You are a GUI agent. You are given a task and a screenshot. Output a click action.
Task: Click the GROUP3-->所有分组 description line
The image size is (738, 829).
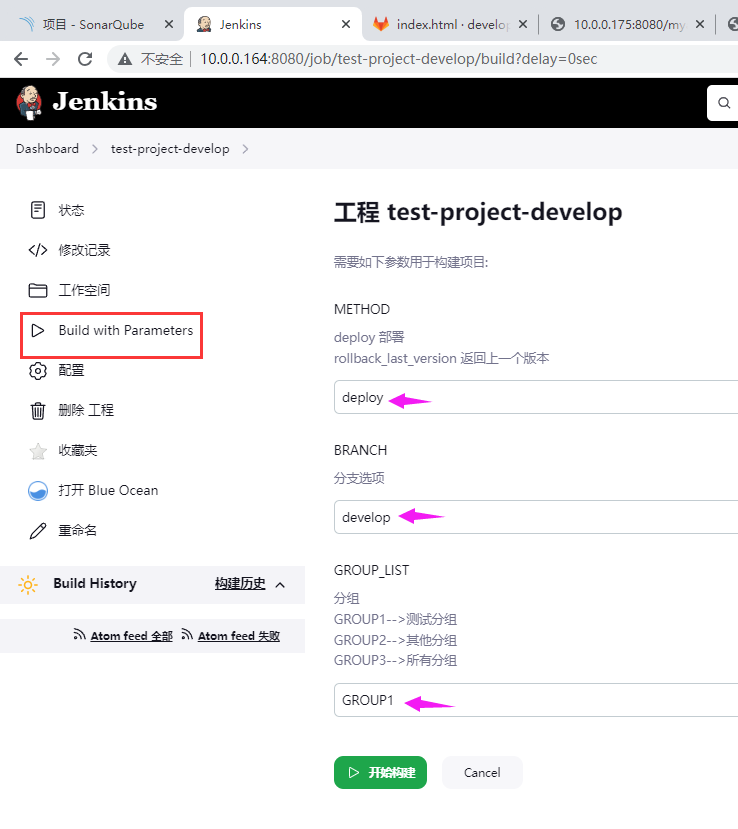click(x=395, y=660)
